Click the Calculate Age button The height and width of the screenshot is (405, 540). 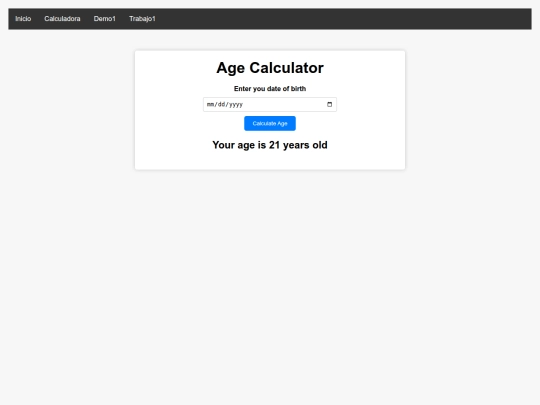270,123
